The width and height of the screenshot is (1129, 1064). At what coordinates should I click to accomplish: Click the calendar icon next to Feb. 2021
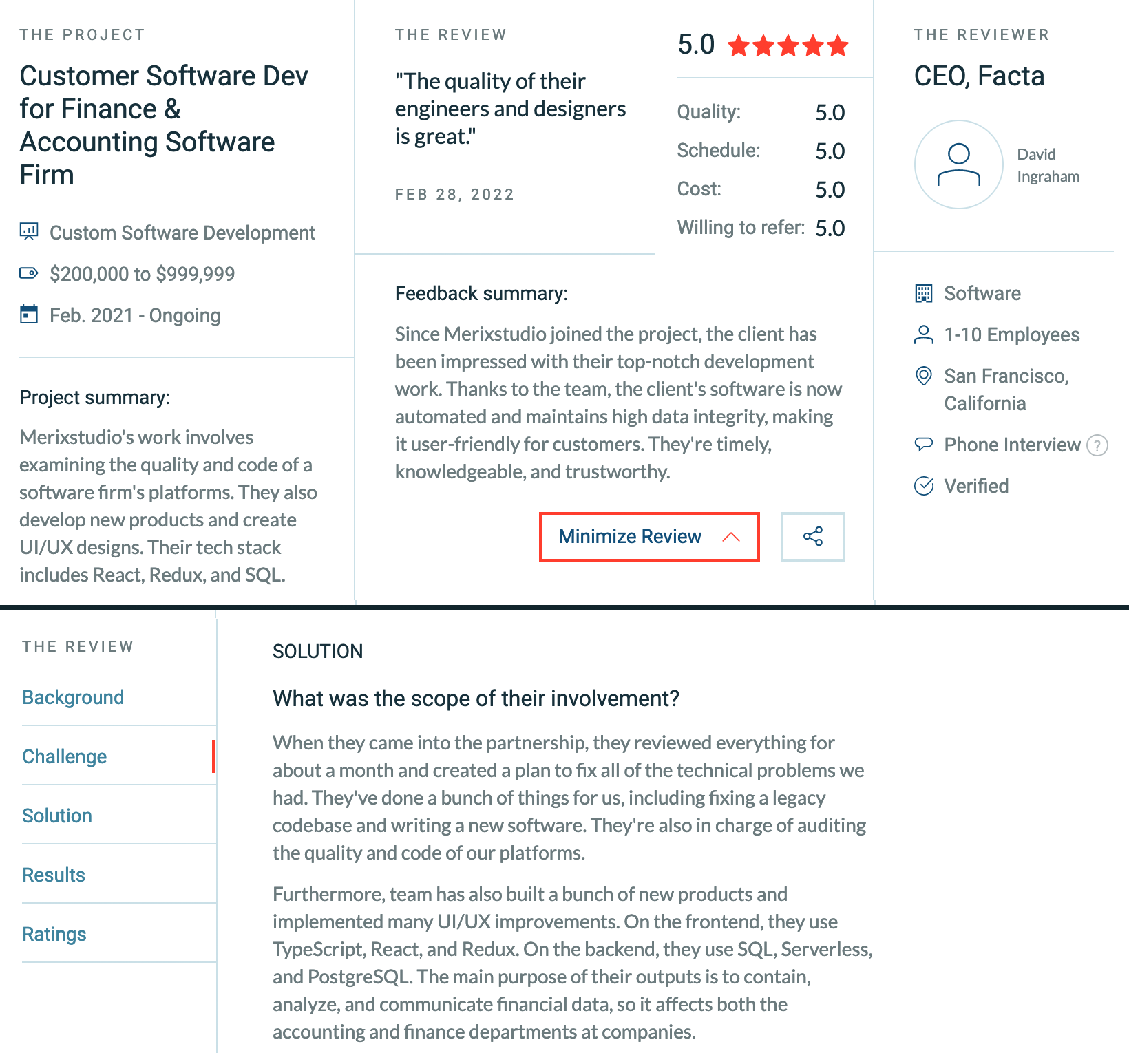[x=28, y=315]
